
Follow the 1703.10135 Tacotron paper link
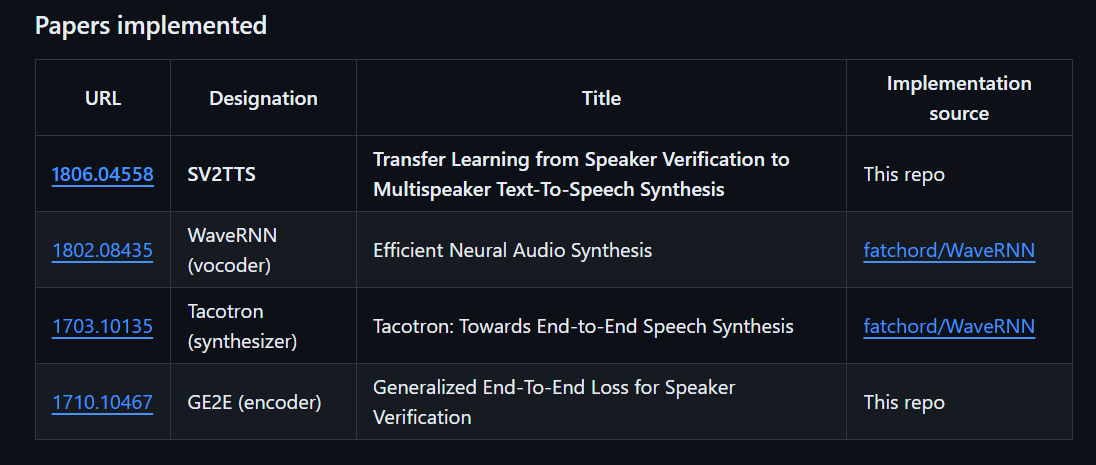pyautogui.click(x=103, y=327)
